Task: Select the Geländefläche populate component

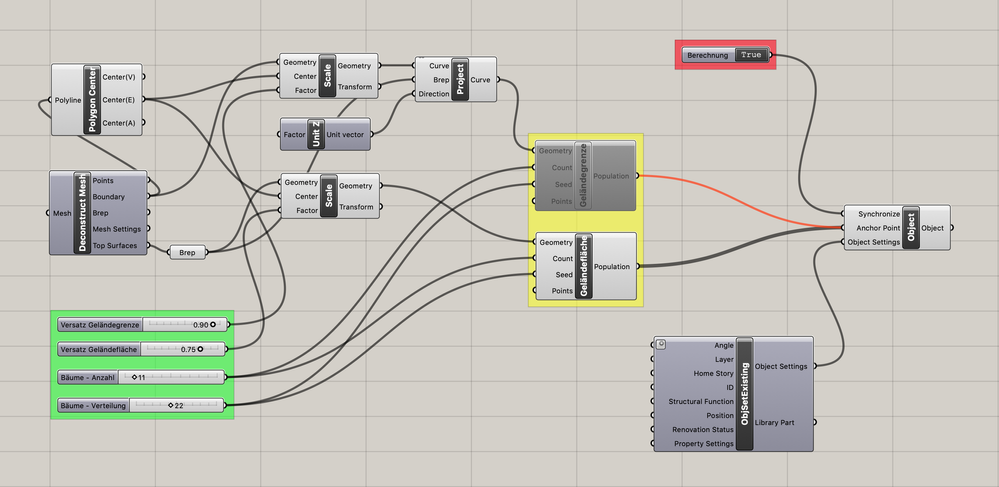Action: click(x=584, y=266)
